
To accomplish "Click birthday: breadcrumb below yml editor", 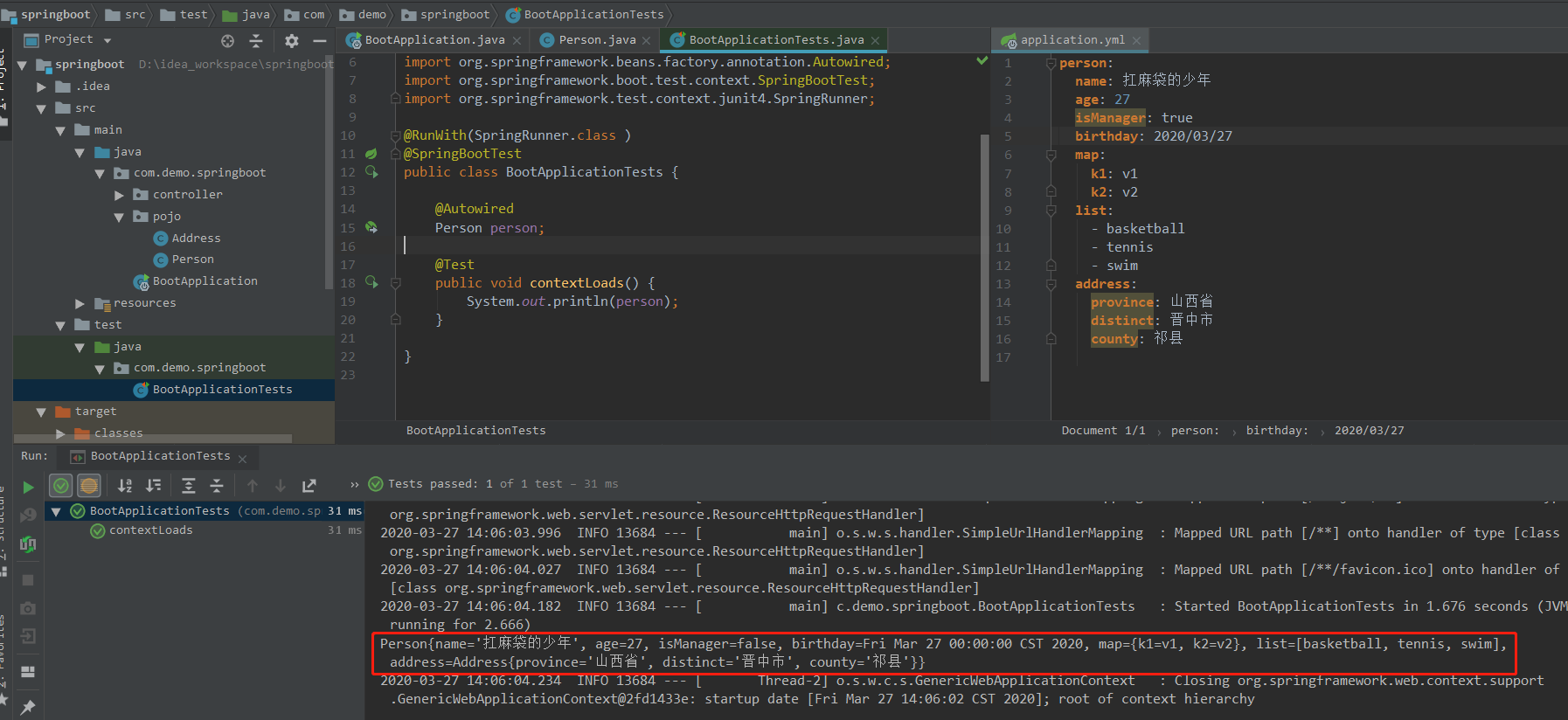I will point(1277,430).
